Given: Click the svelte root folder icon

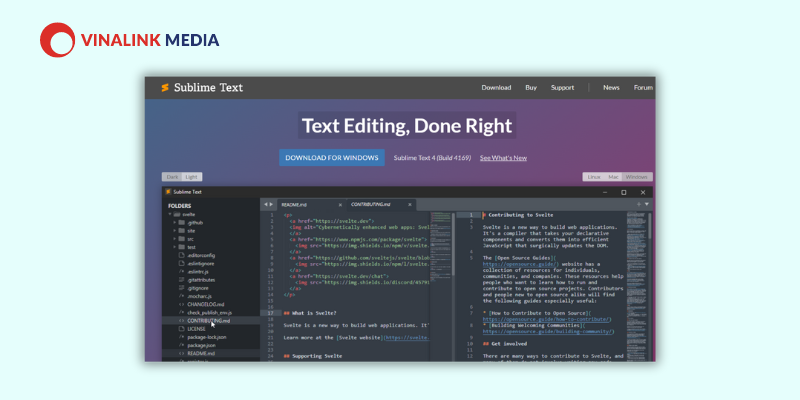Looking at the screenshot, I should pos(177,215).
